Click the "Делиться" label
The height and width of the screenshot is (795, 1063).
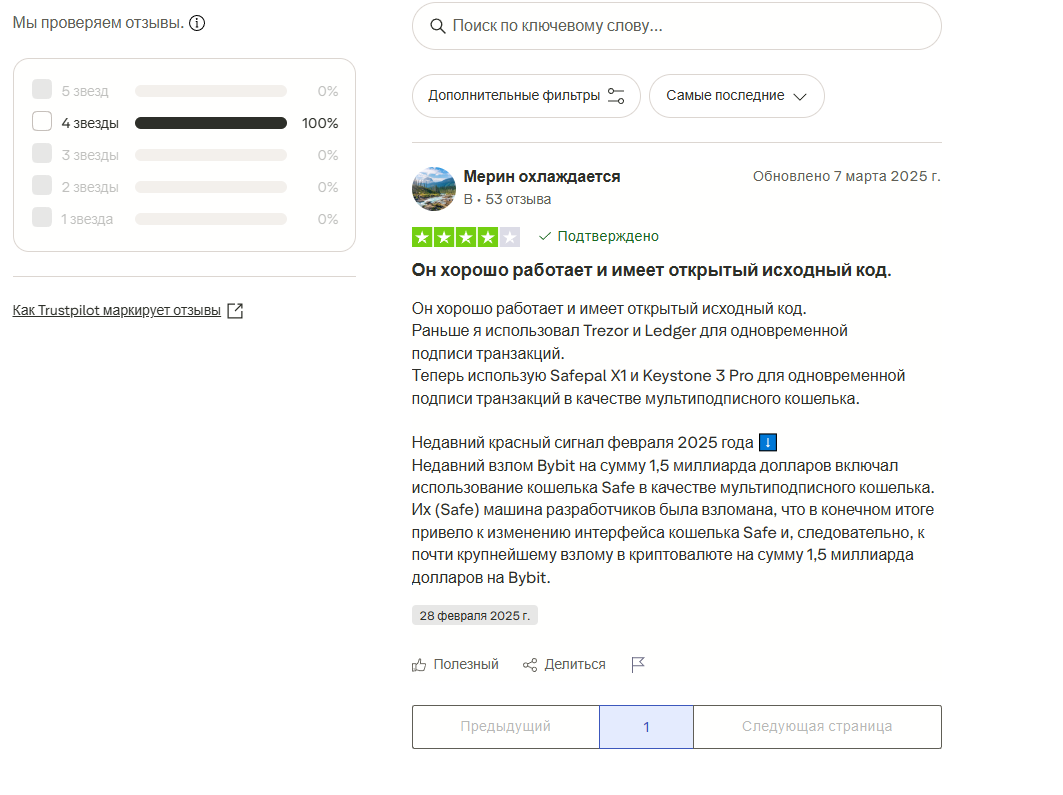click(x=575, y=665)
